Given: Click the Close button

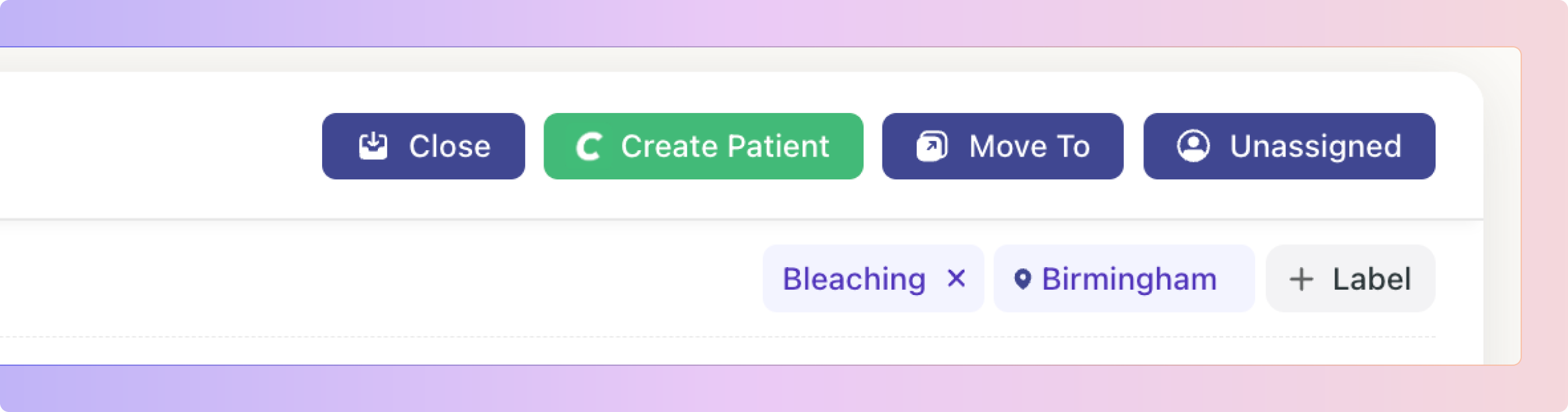Looking at the screenshot, I should [423, 146].
